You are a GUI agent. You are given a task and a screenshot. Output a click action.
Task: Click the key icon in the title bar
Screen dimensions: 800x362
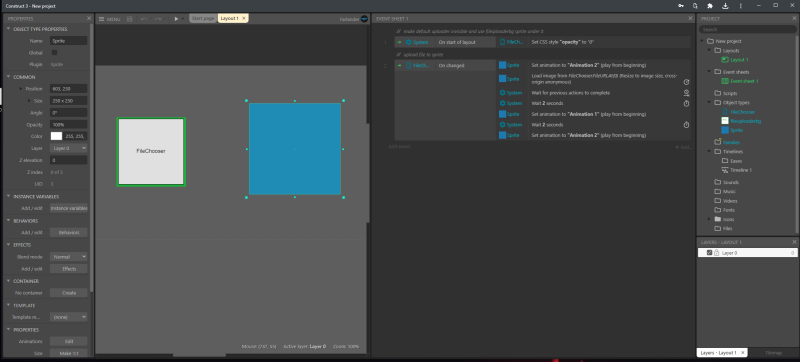(681, 6)
